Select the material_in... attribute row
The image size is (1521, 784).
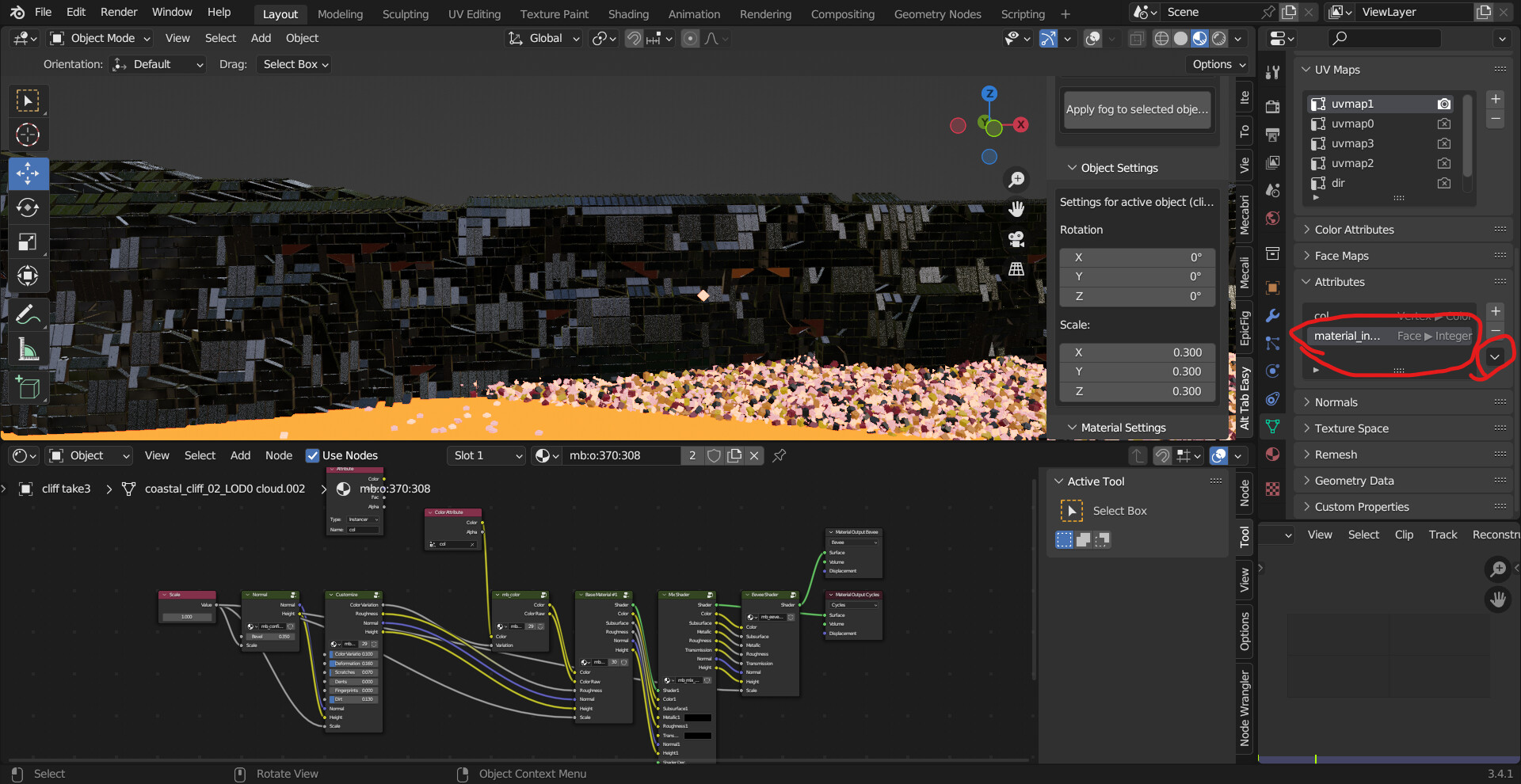coord(1392,336)
